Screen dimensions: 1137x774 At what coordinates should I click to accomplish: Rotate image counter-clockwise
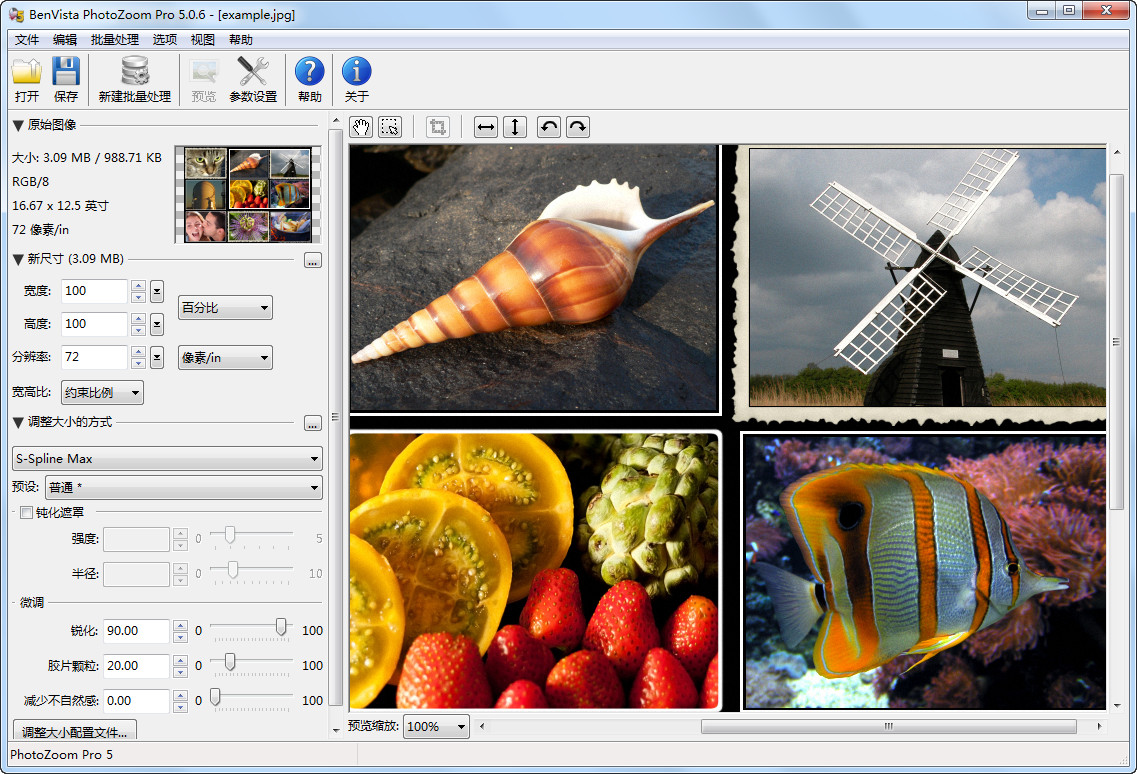(x=549, y=127)
